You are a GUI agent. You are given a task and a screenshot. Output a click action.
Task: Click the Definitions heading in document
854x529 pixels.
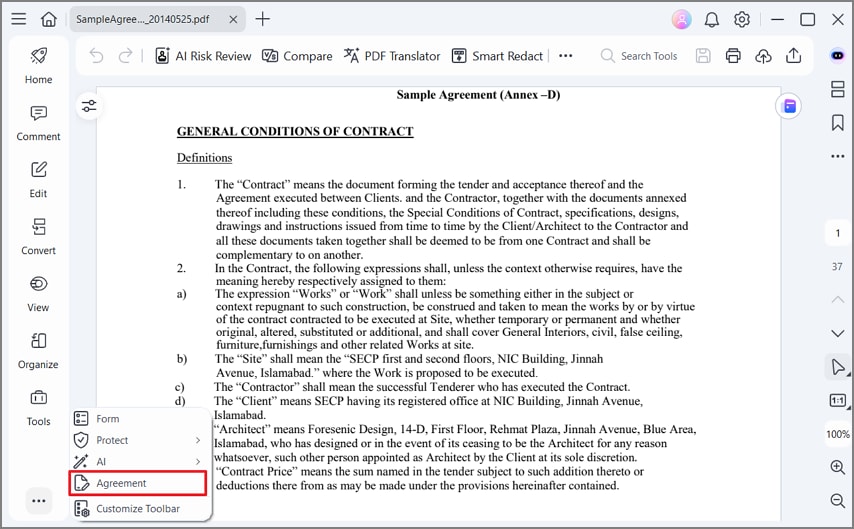(204, 158)
